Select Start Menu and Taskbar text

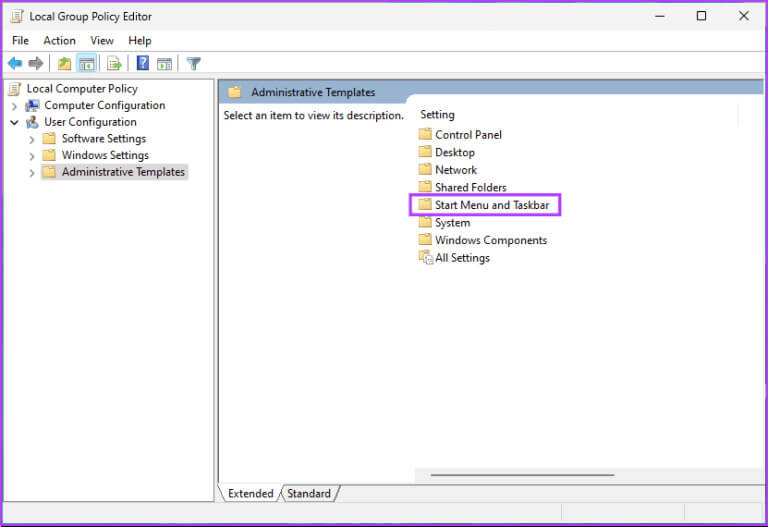pos(492,205)
